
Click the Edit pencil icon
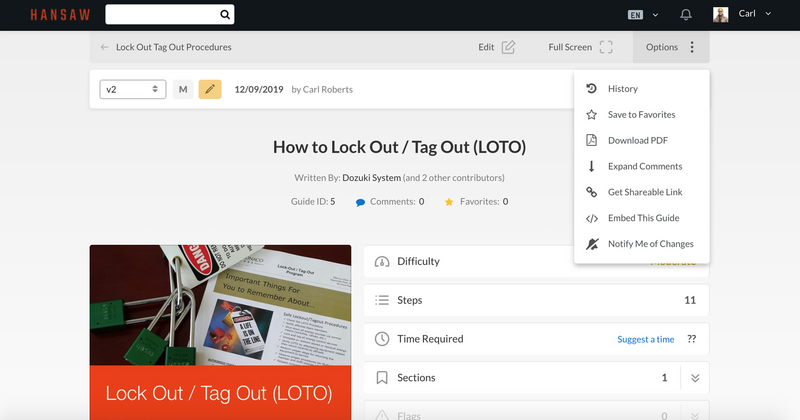508,47
